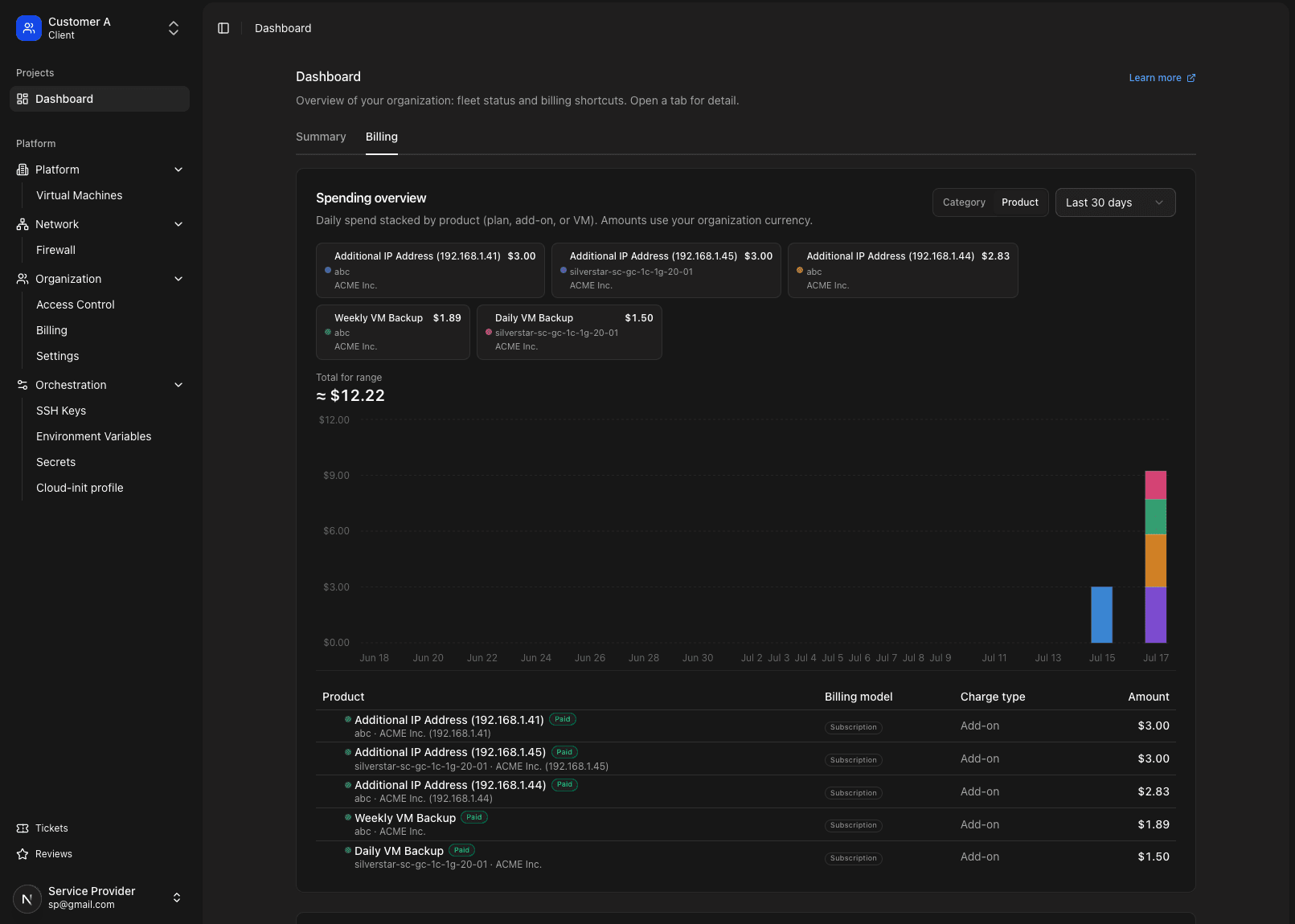Screen dimensions: 1295x924
Task: Collapse the Orchestration section chevron
Action: click(x=178, y=385)
